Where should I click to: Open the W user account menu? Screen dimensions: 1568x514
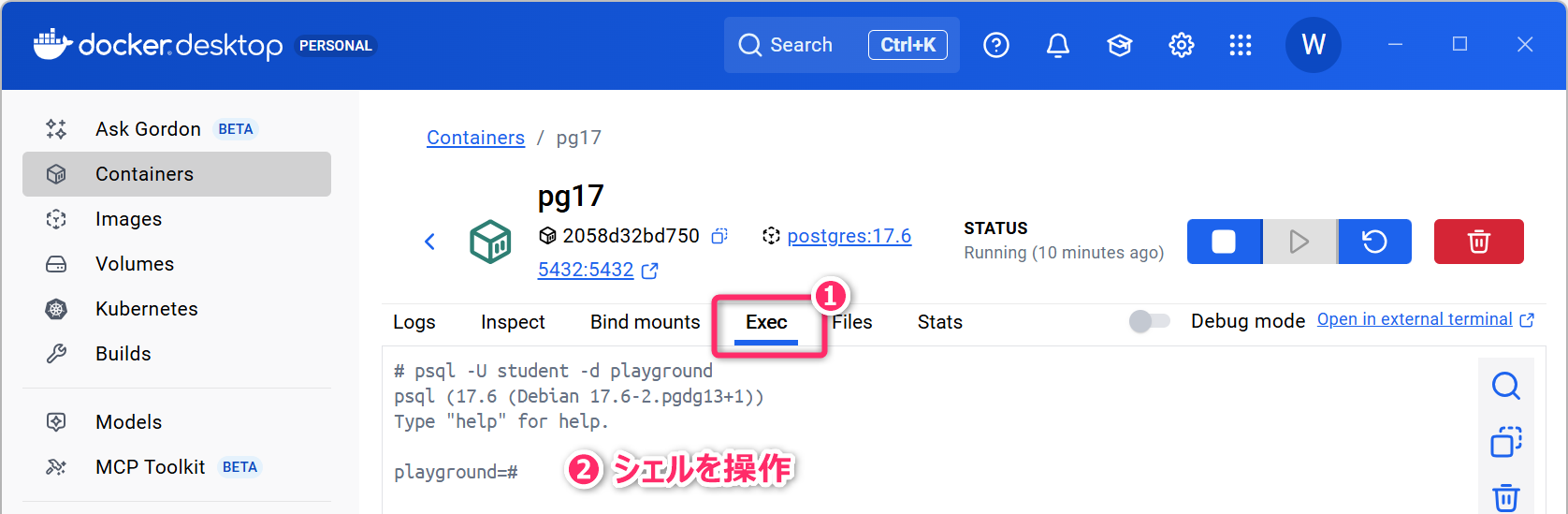point(1313,45)
